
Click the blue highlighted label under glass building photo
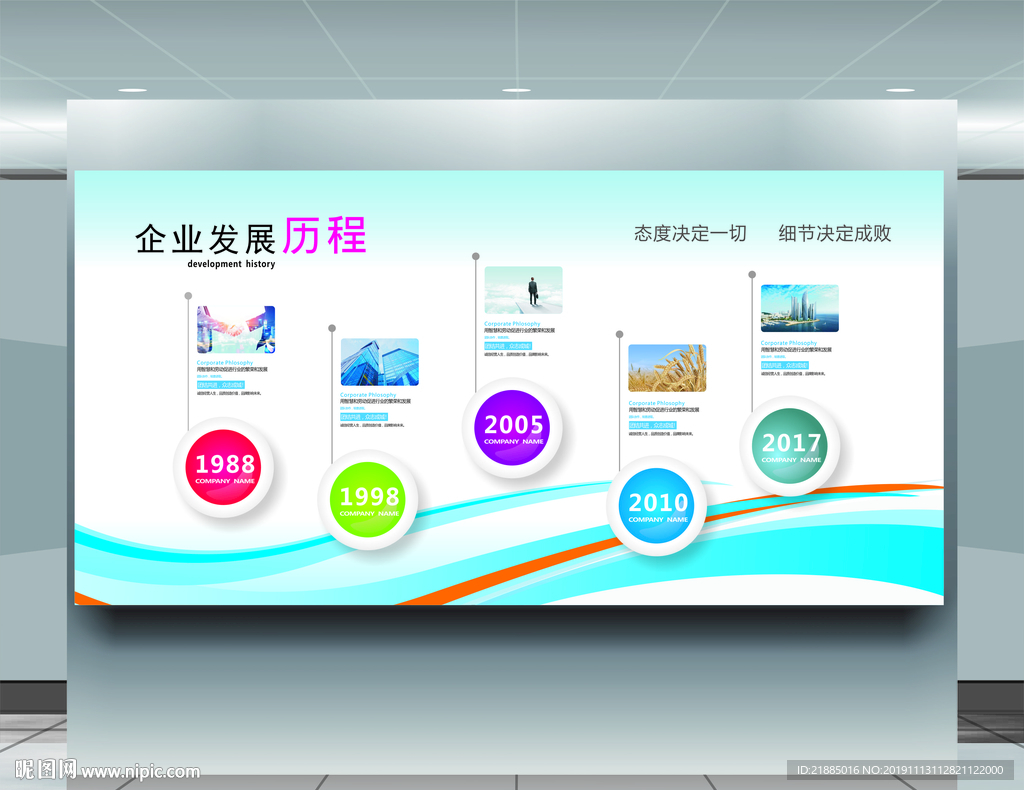click(x=364, y=417)
